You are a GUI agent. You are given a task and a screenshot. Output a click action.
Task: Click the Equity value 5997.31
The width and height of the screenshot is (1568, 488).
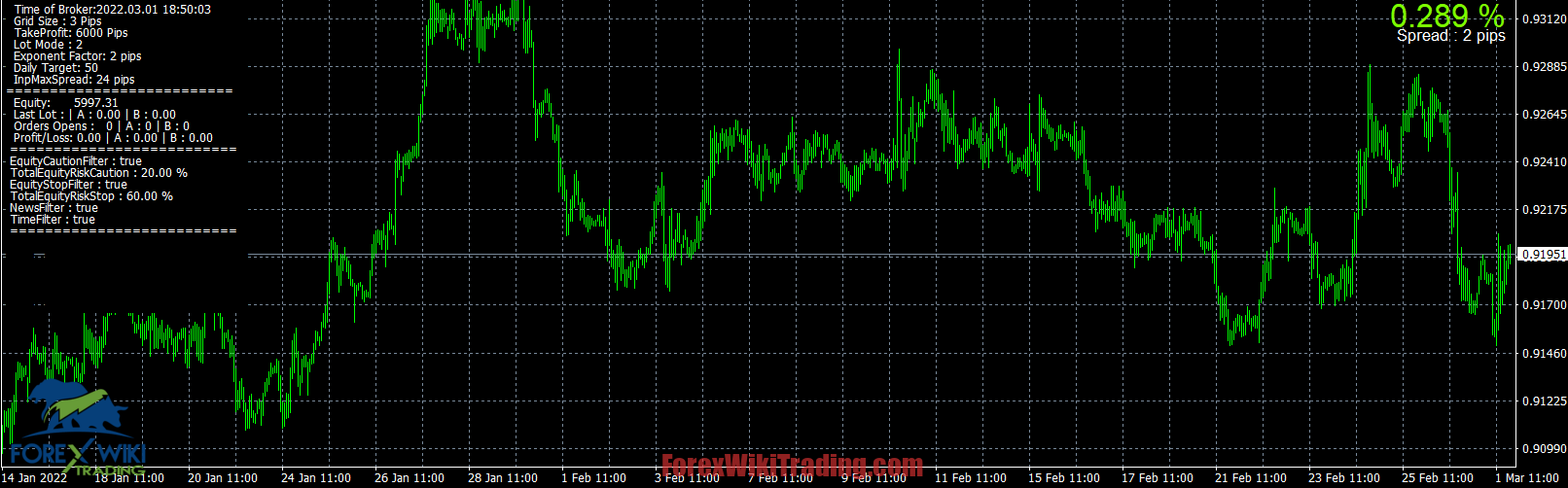(96, 103)
